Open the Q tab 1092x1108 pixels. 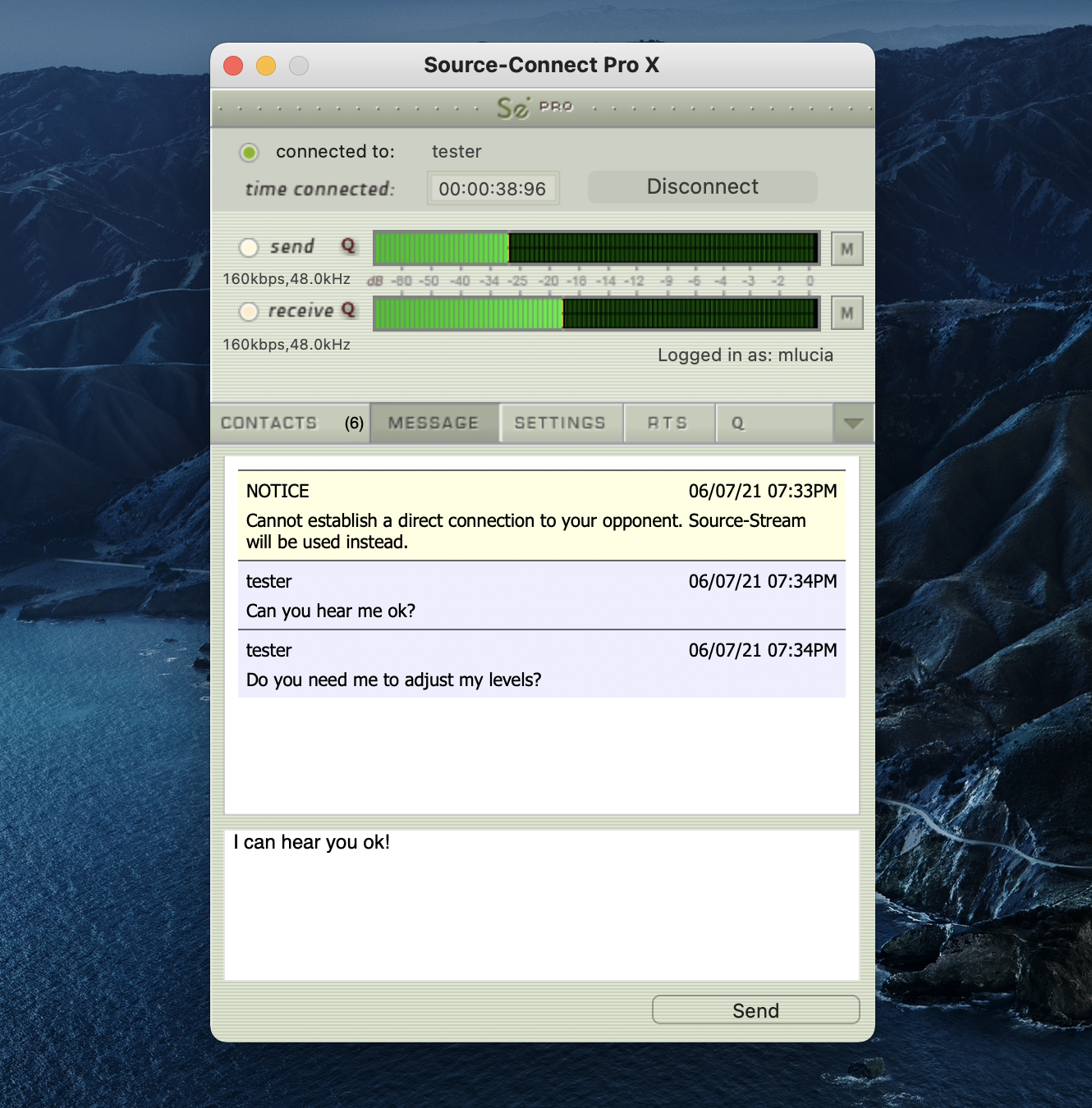(739, 424)
